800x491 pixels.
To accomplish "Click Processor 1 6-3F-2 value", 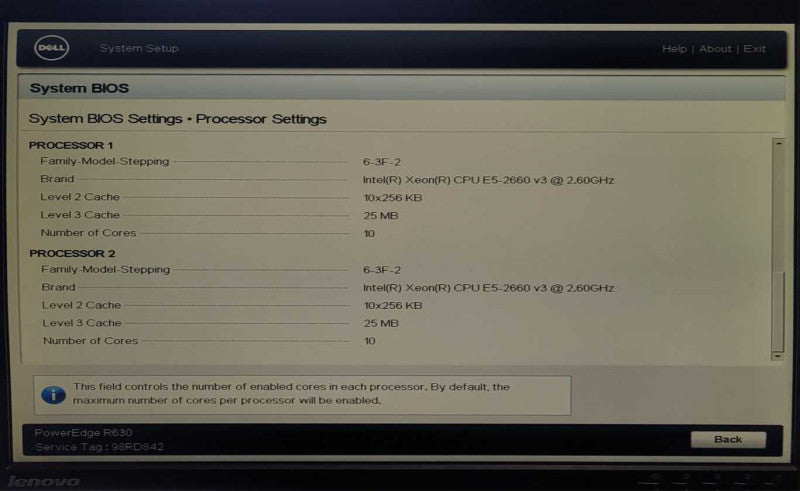I will (382, 162).
